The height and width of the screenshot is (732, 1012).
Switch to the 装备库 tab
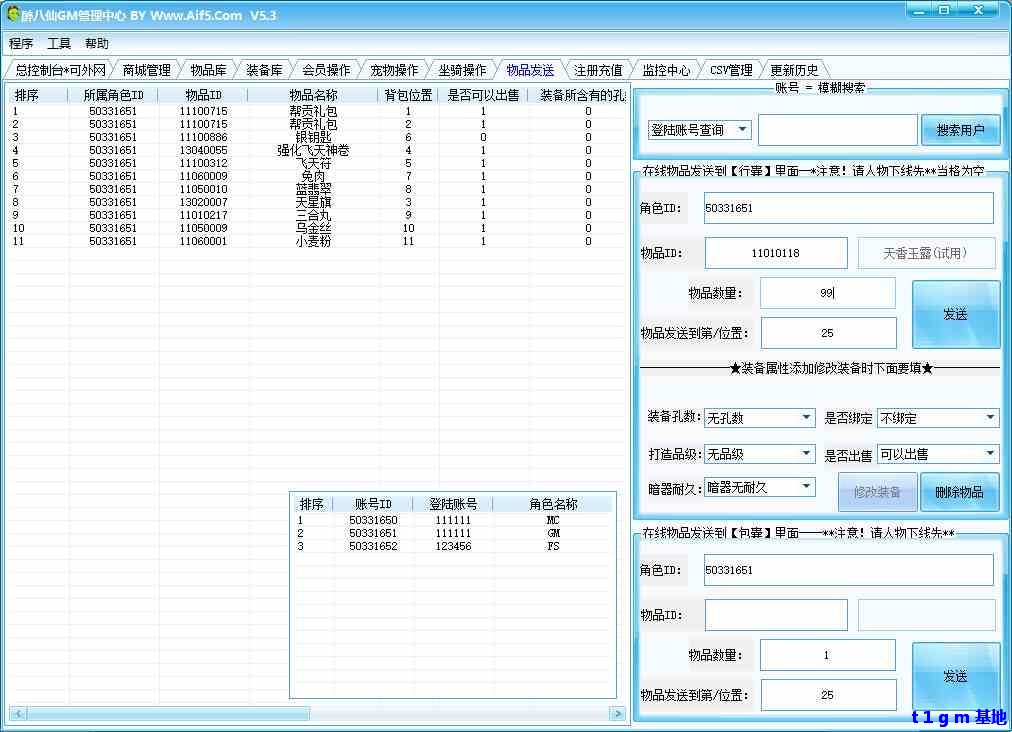pos(264,70)
